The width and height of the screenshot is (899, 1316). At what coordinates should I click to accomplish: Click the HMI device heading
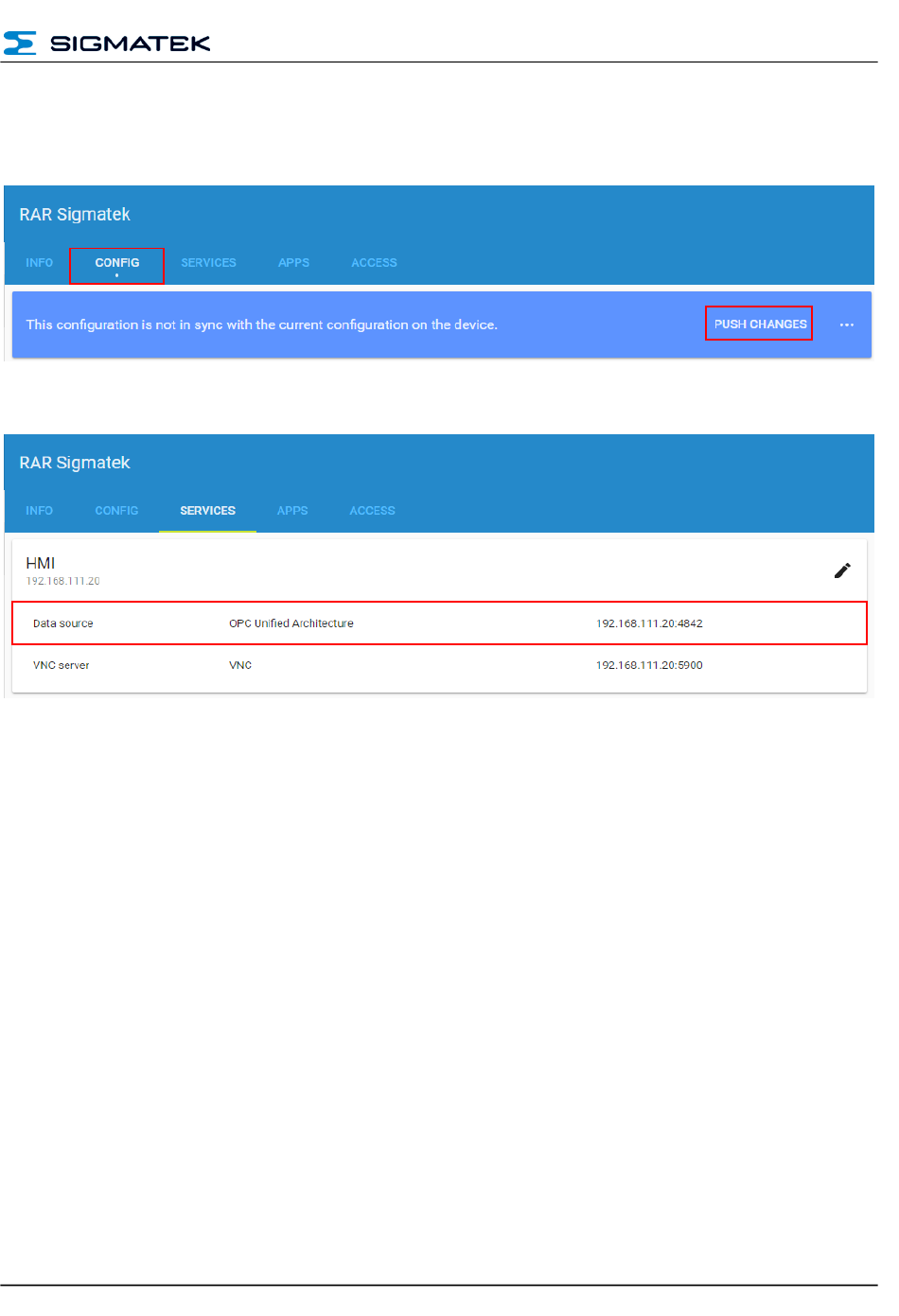tap(41, 563)
